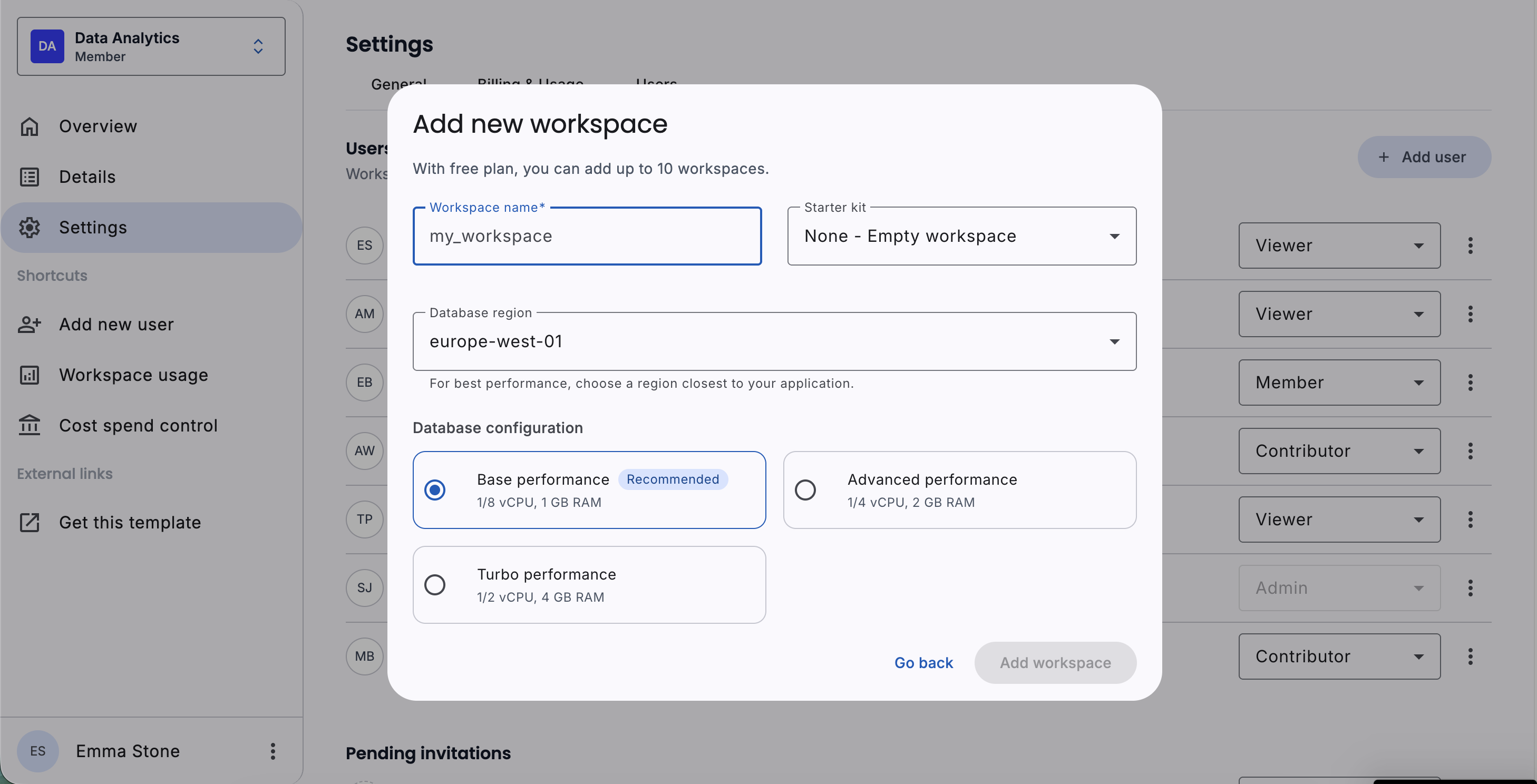1537x784 pixels.
Task: Click into the Workspace name field
Action: click(x=587, y=237)
